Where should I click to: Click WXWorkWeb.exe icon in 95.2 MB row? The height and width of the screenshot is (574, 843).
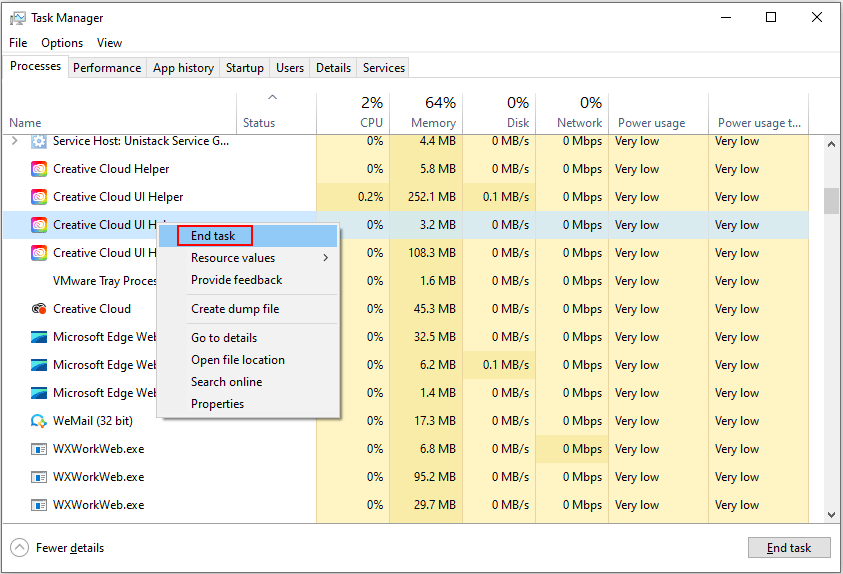point(39,477)
